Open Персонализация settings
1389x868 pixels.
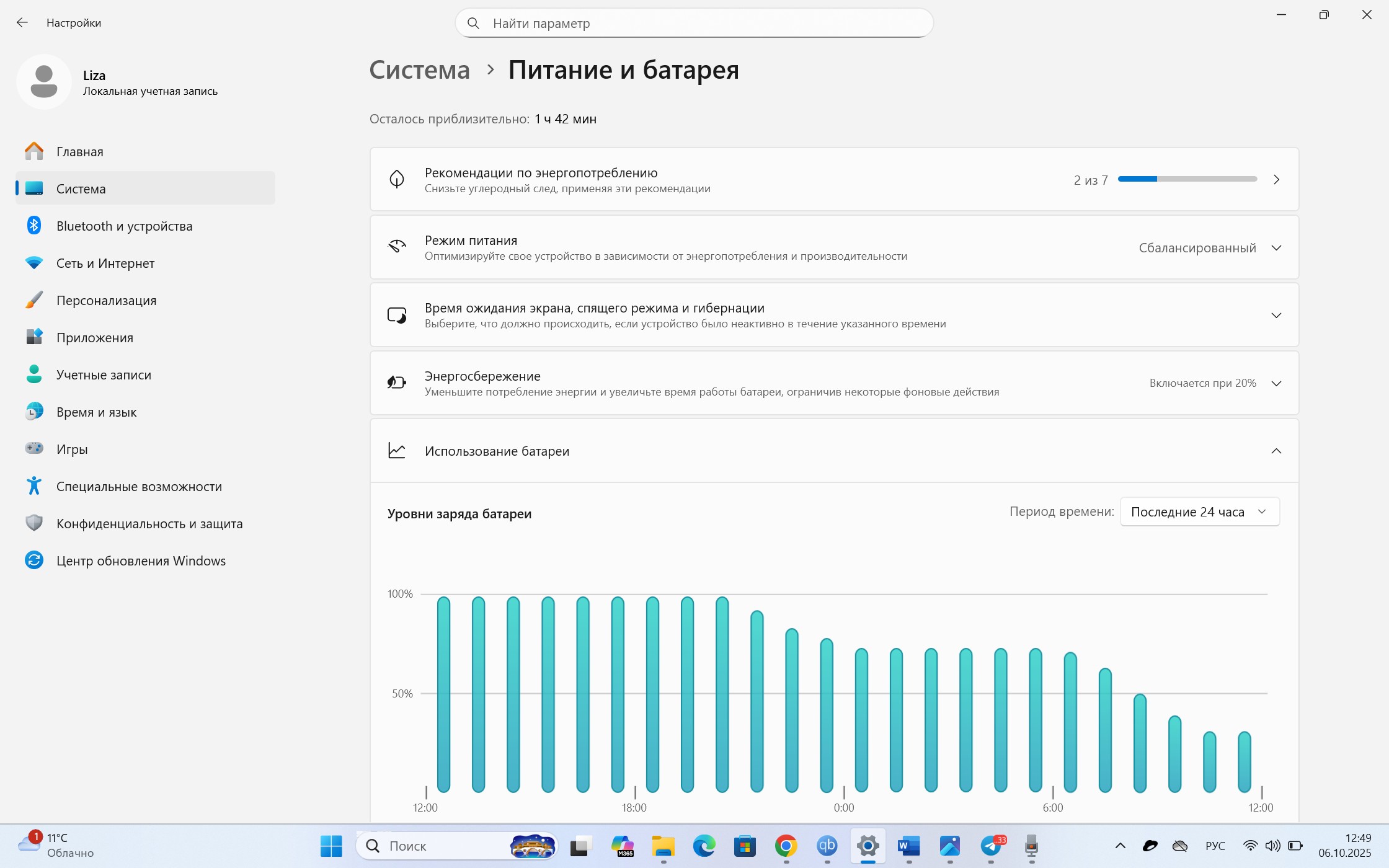tap(145, 300)
